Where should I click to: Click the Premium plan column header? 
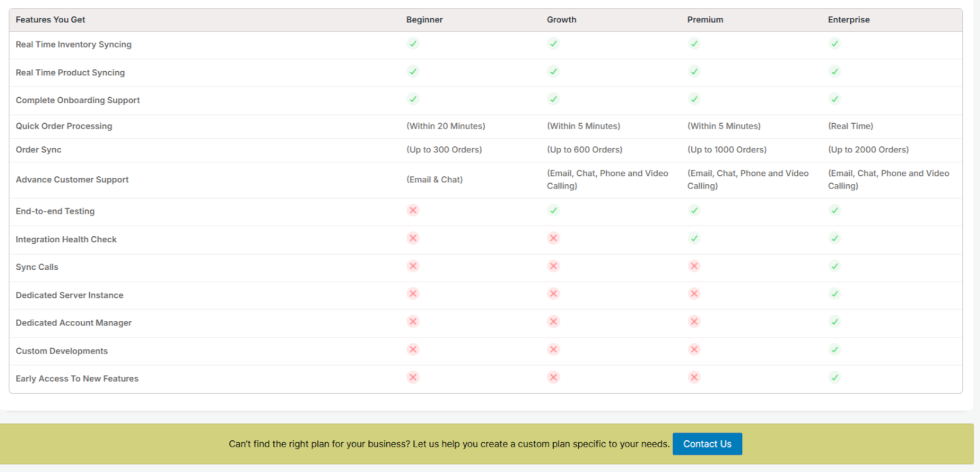point(705,20)
